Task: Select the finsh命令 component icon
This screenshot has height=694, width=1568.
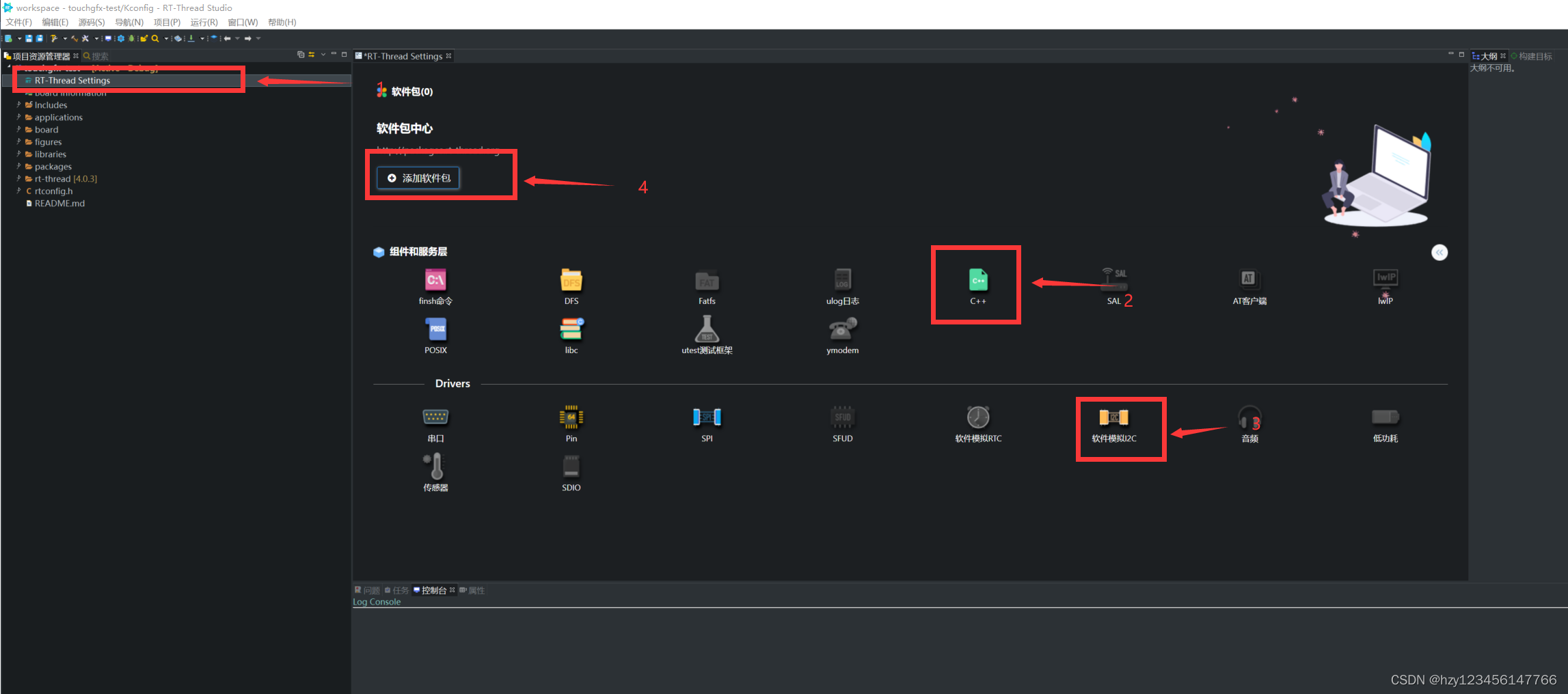Action: [x=435, y=280]
